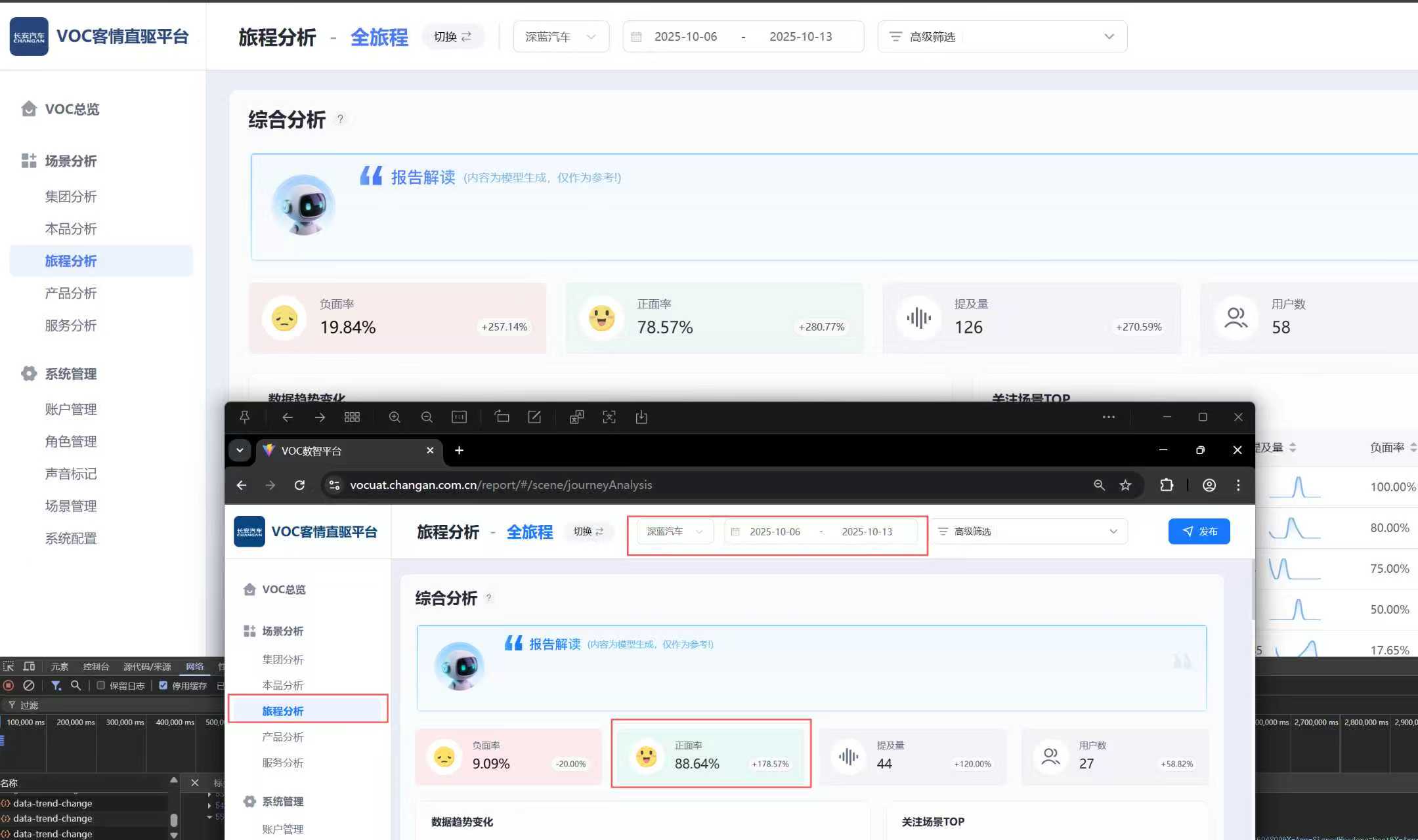Image resolution: width=1418 pixels, height=840 pixels.
Task: Open the 深蓝汽车 brand dropdown at top
Action: (x=561, y=37)
